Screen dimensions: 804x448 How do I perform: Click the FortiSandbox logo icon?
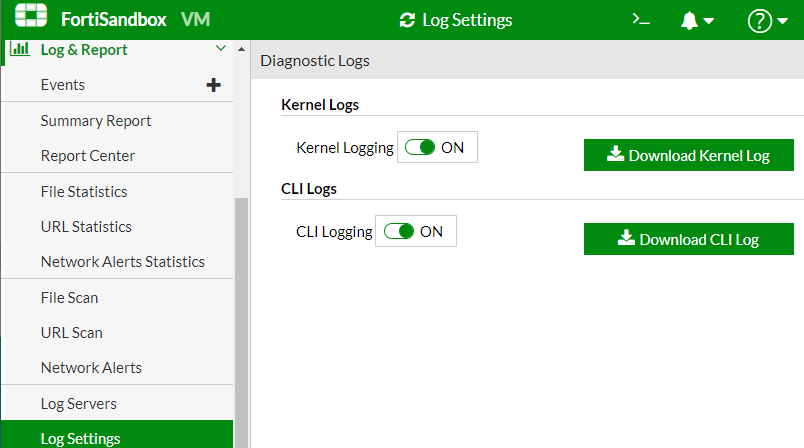31,19
